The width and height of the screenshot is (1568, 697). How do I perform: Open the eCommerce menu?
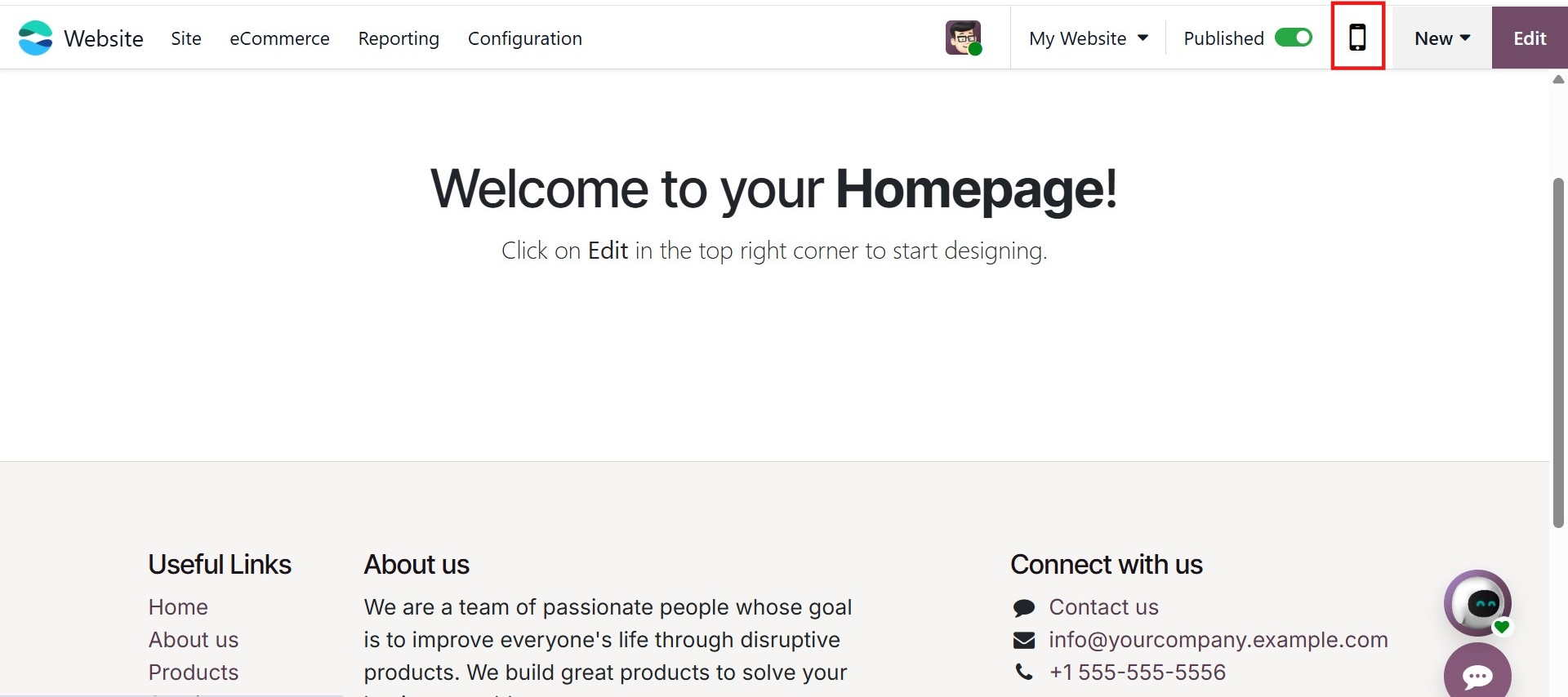(279, 38)
